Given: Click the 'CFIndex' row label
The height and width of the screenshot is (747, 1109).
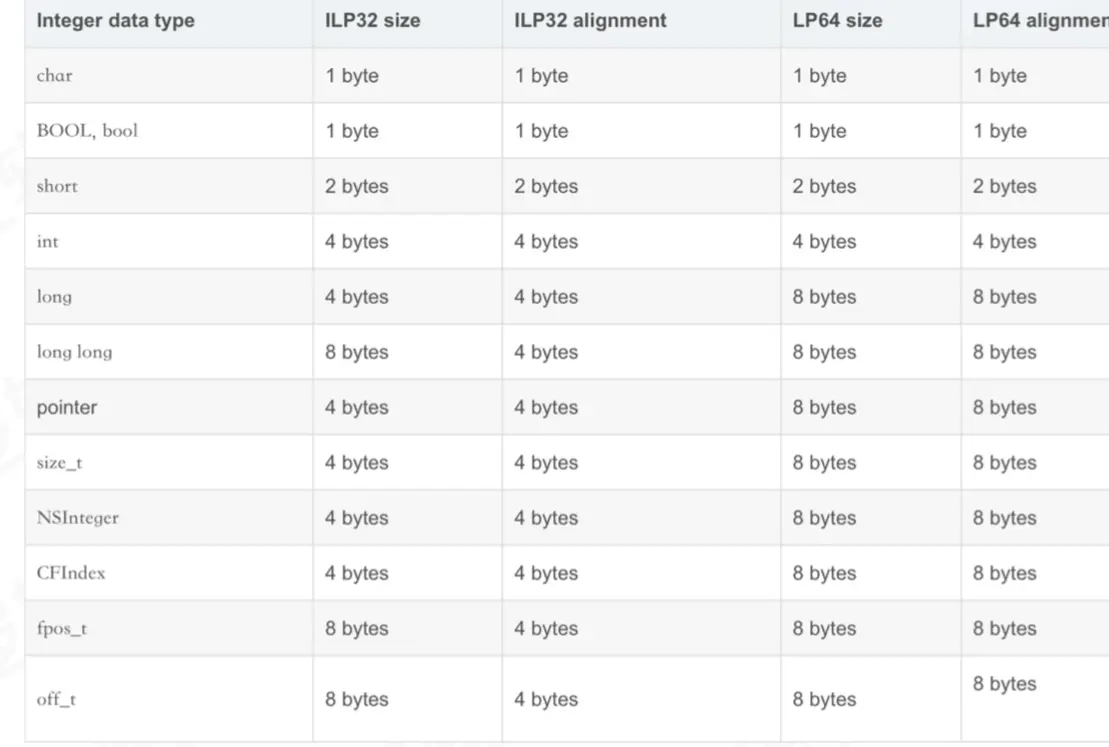Looking at the screenshot, I should pyautogui.click(x=71, y=573).
